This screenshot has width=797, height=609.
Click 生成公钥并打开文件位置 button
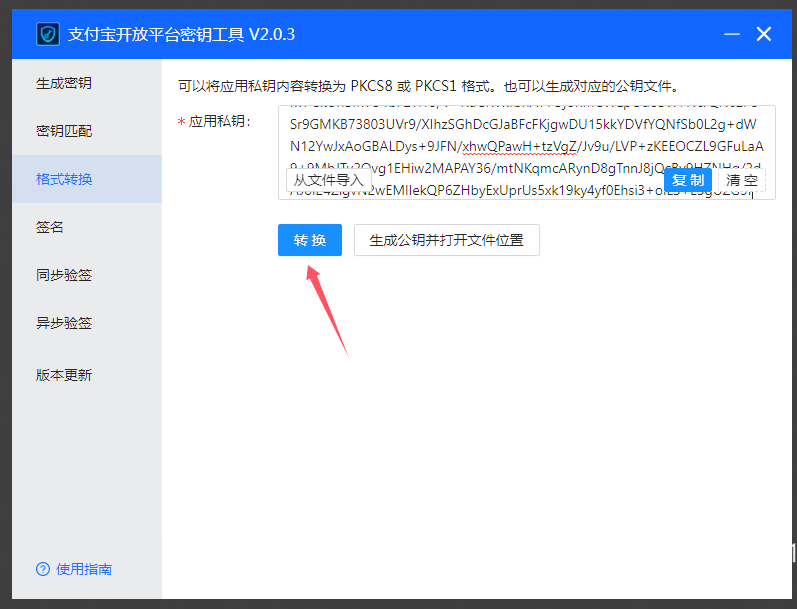click(446, 240)
